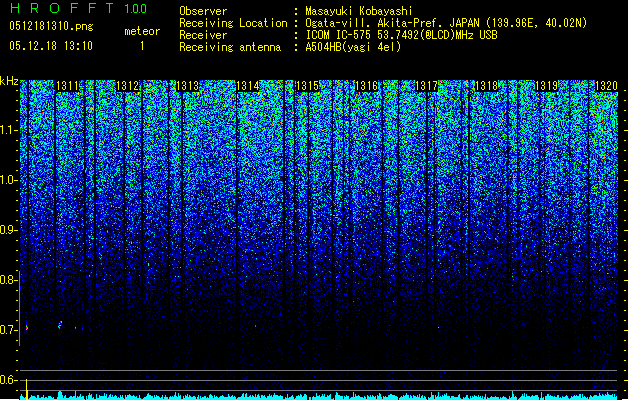Click the 1313 time marker
The height and width of the screenshot is (400, 629).
(187, 86)
